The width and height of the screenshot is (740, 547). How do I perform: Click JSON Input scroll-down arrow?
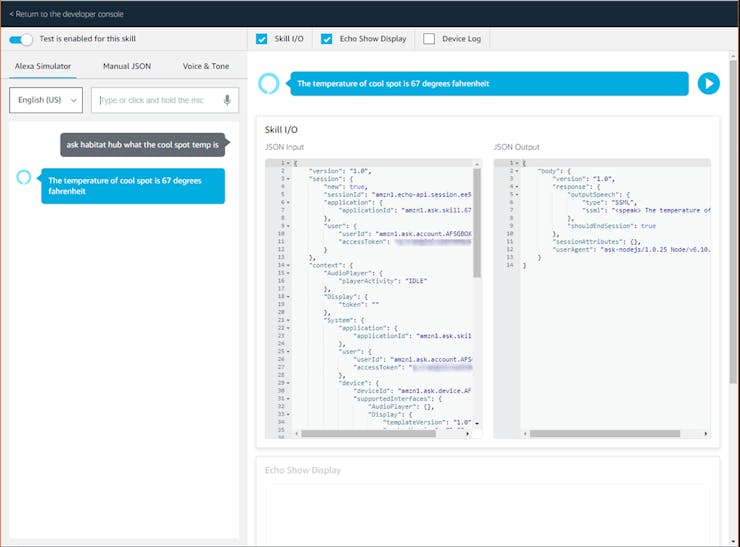pos(477,424)
